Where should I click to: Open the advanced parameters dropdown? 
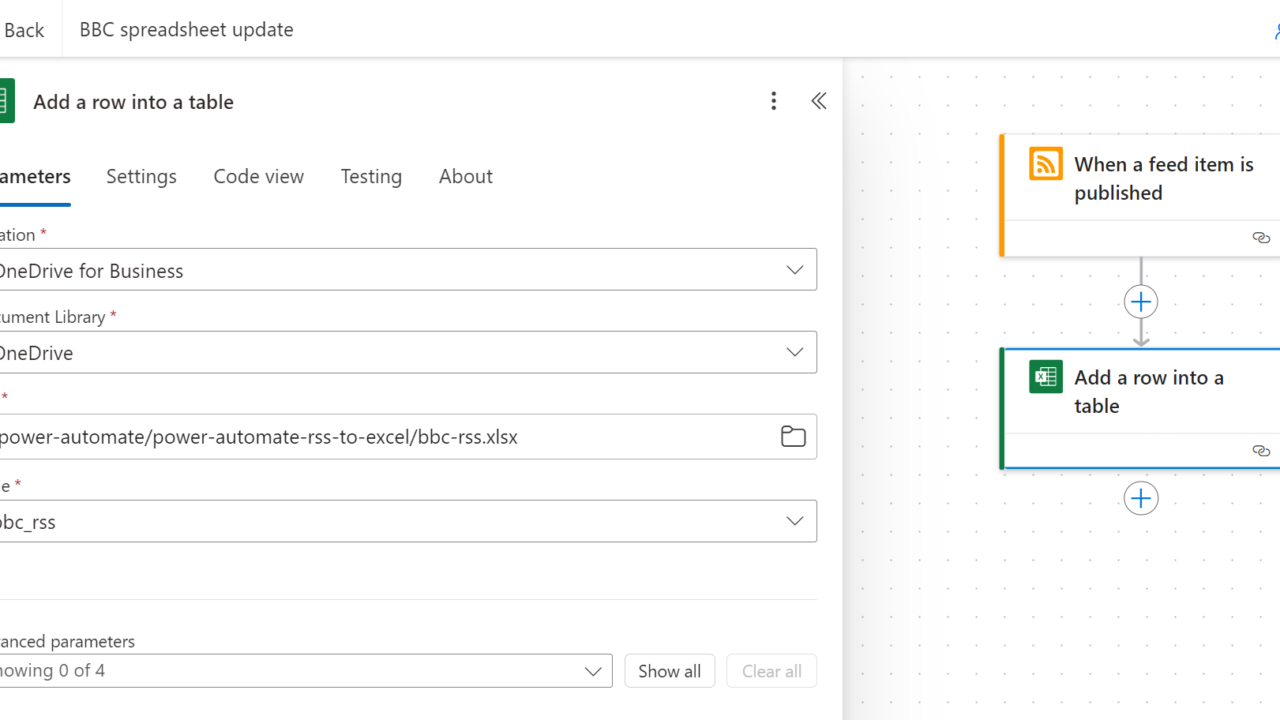pyautogui.click(x=593, y=671)
